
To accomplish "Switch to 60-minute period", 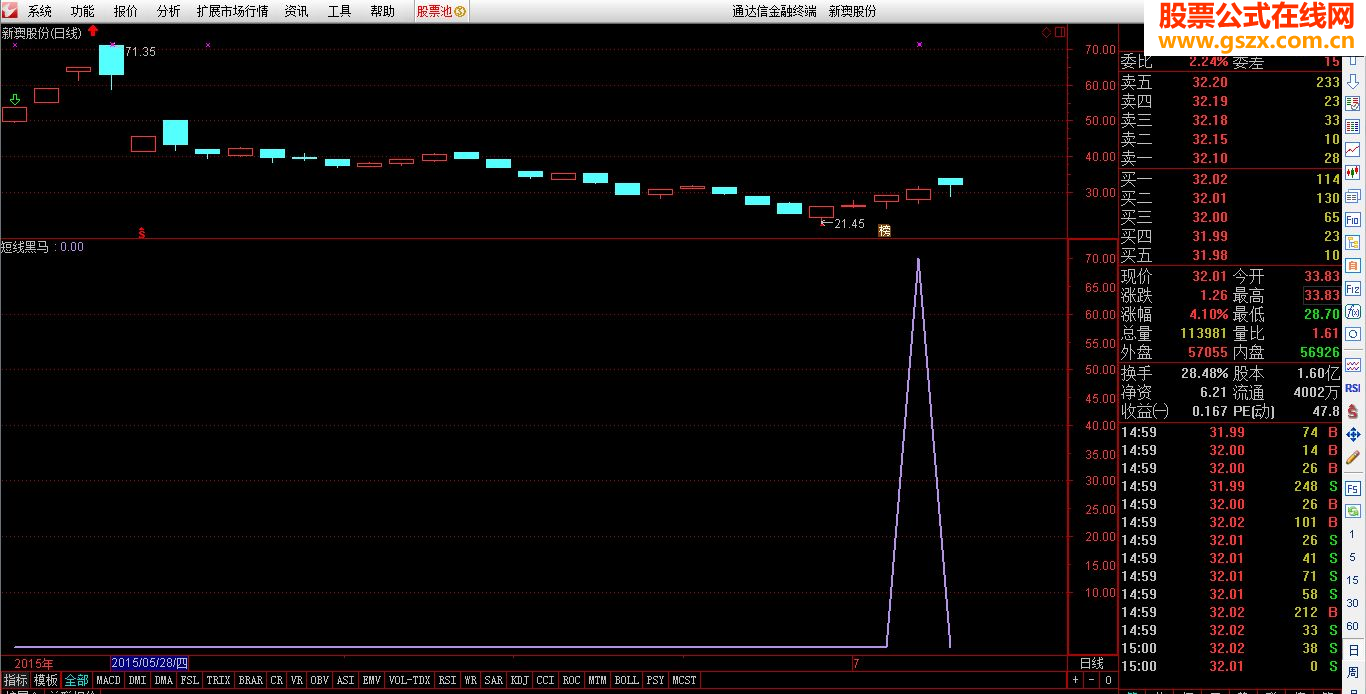I will (1353, 625).
